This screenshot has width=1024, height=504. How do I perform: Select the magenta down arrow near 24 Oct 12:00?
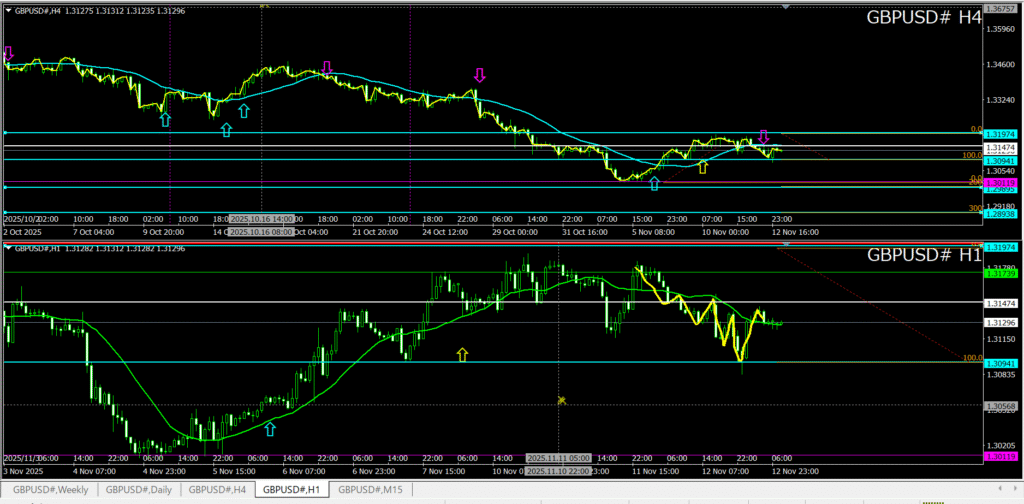coord(480,75)
